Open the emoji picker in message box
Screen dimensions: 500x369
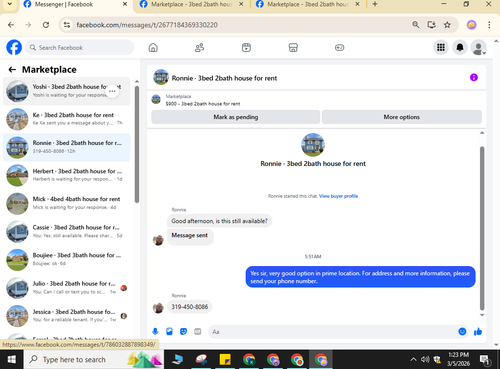click(x=462, y=331)
